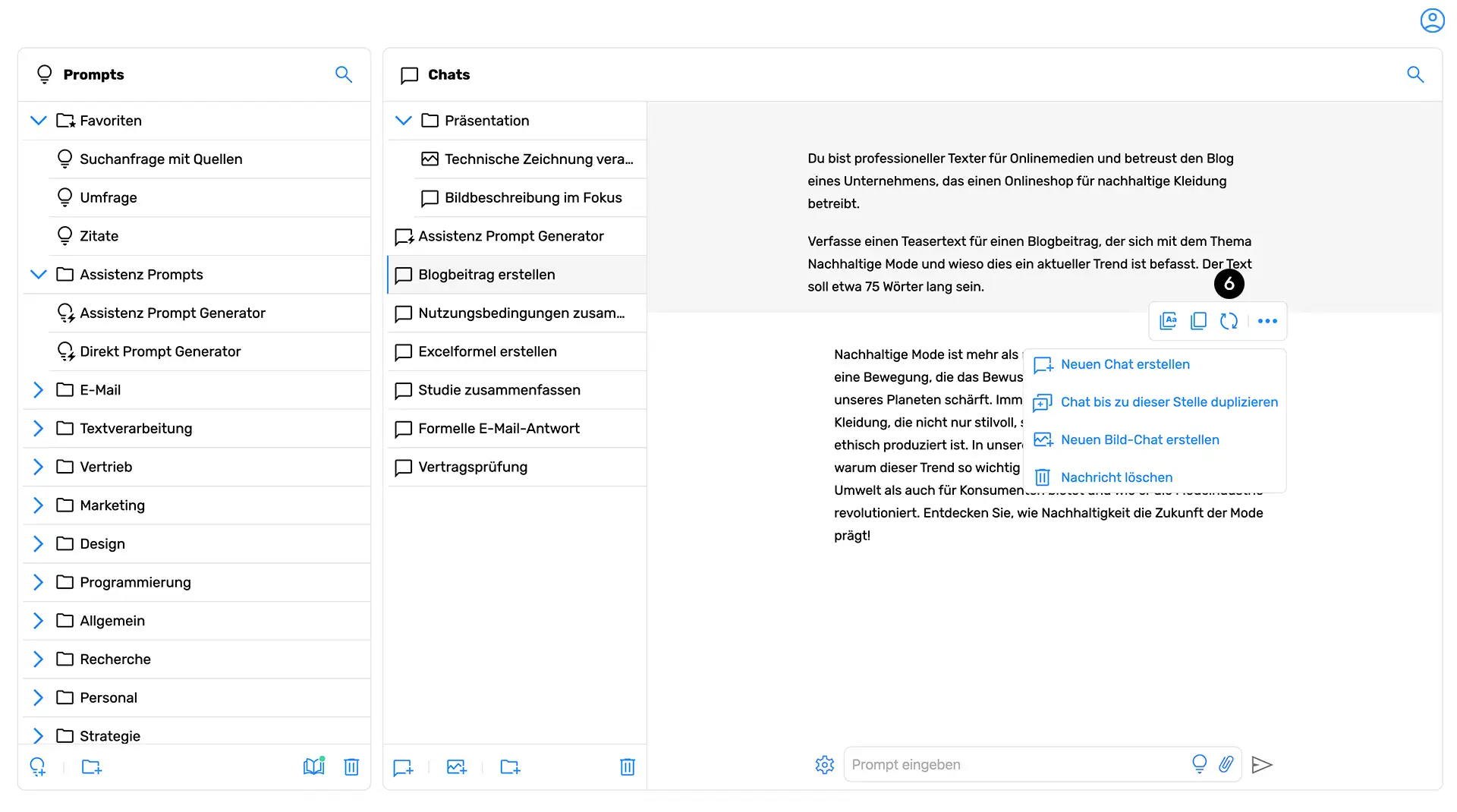This screenshot has height=812, width=1457.
Task: Insert a saved prompt via lightbulb in input
Action: 1200,763
